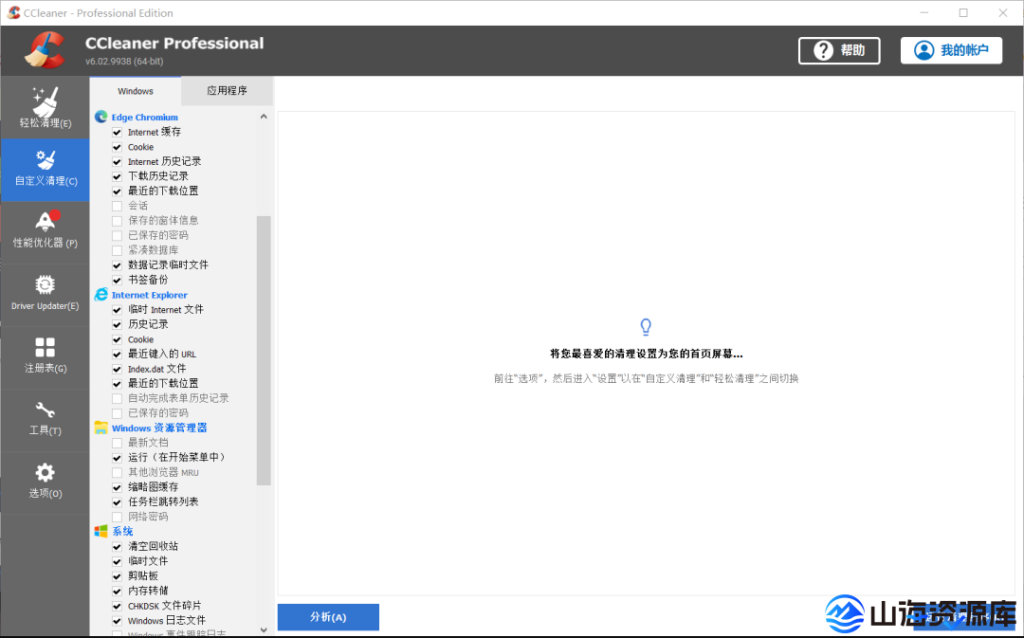Open 选项 settings

pyautogui.click(x=44, y=480)
